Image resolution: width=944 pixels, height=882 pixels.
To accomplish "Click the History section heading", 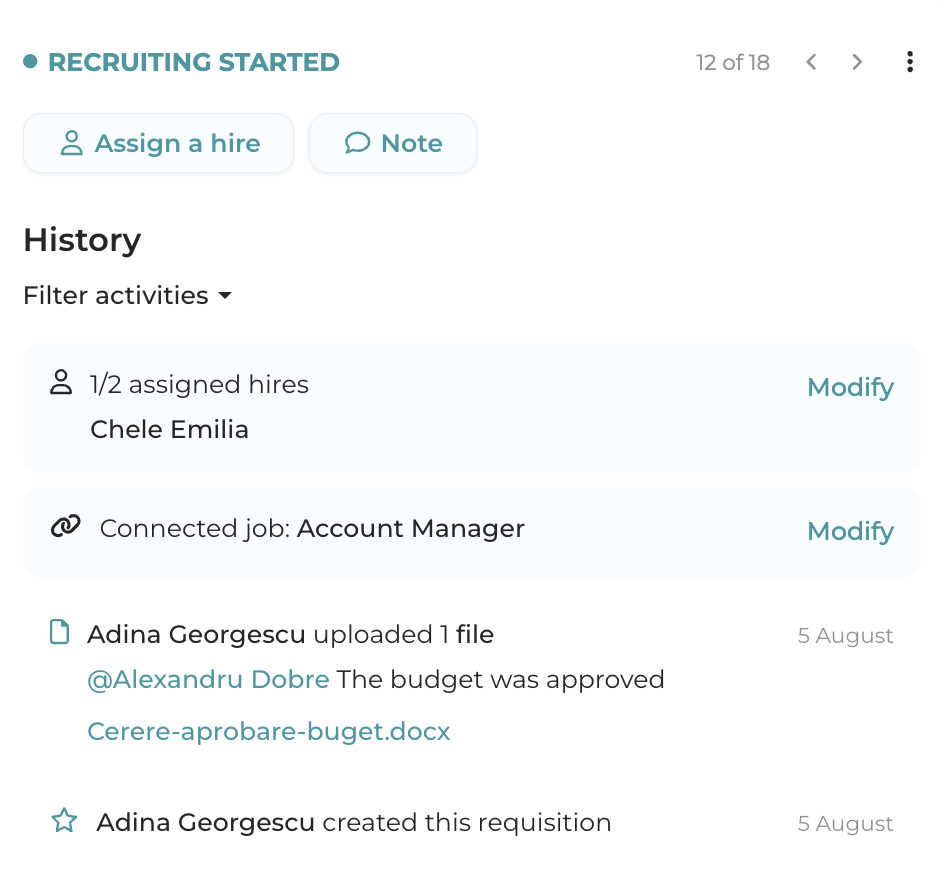I will click(x=82, y=240).
